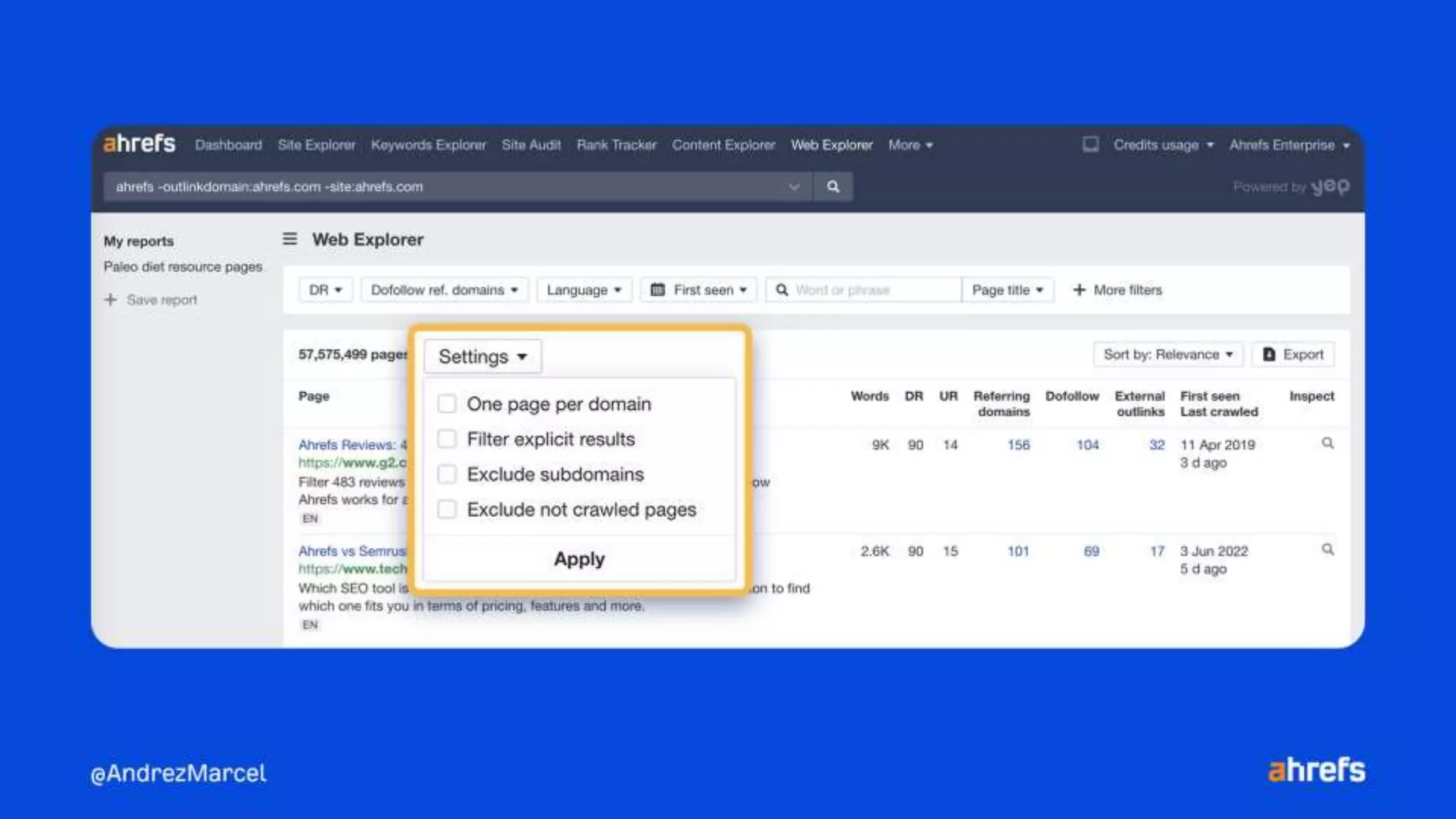This screenshot has width=1456, height=819.
Task: Click More filters
Action: [x=1118, y=290]
